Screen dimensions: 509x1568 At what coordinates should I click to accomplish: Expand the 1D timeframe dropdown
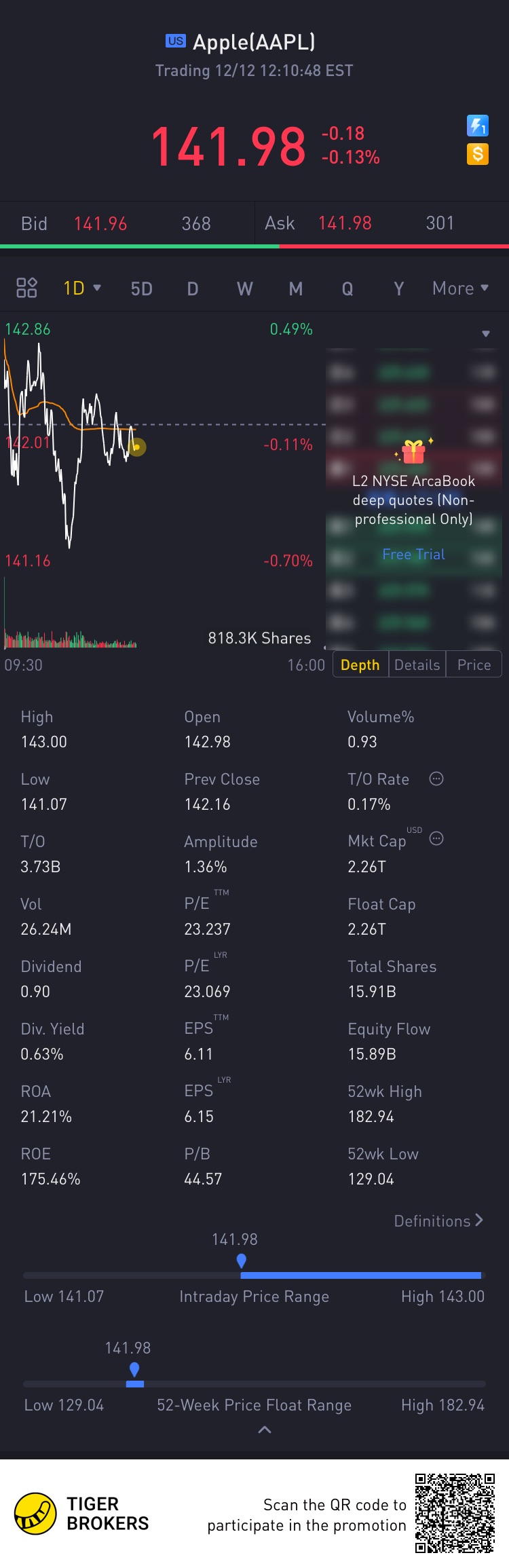pos(82,288)
